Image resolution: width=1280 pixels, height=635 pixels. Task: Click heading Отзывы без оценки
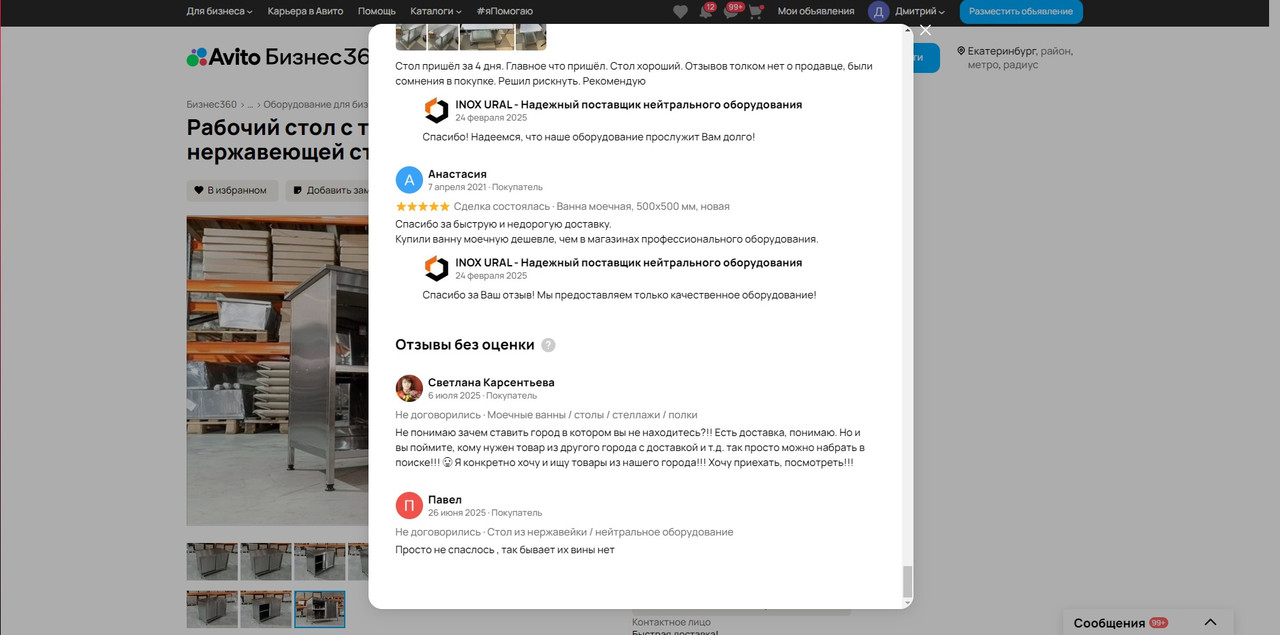click(465, 344)
